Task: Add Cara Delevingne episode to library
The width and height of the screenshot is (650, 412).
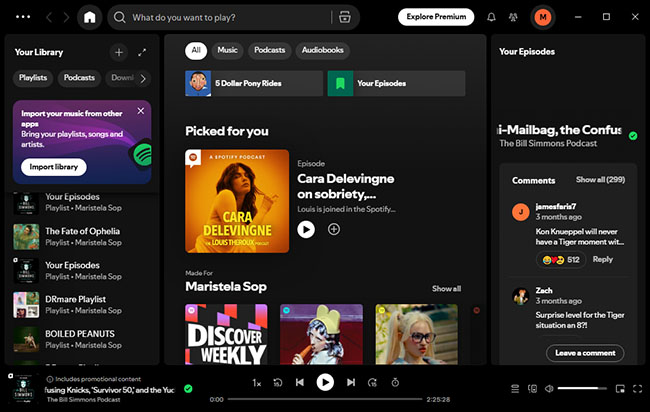Action: tap(334, 229)
